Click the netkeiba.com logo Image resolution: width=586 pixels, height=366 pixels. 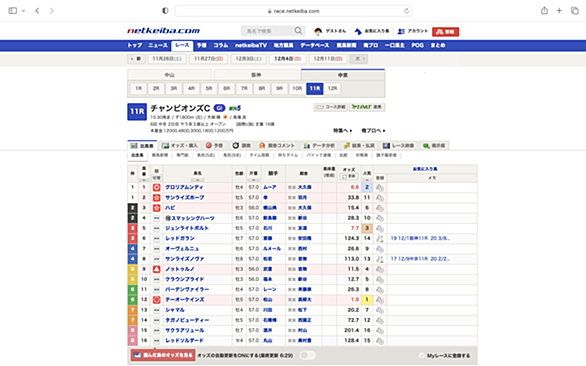point(164,31)
